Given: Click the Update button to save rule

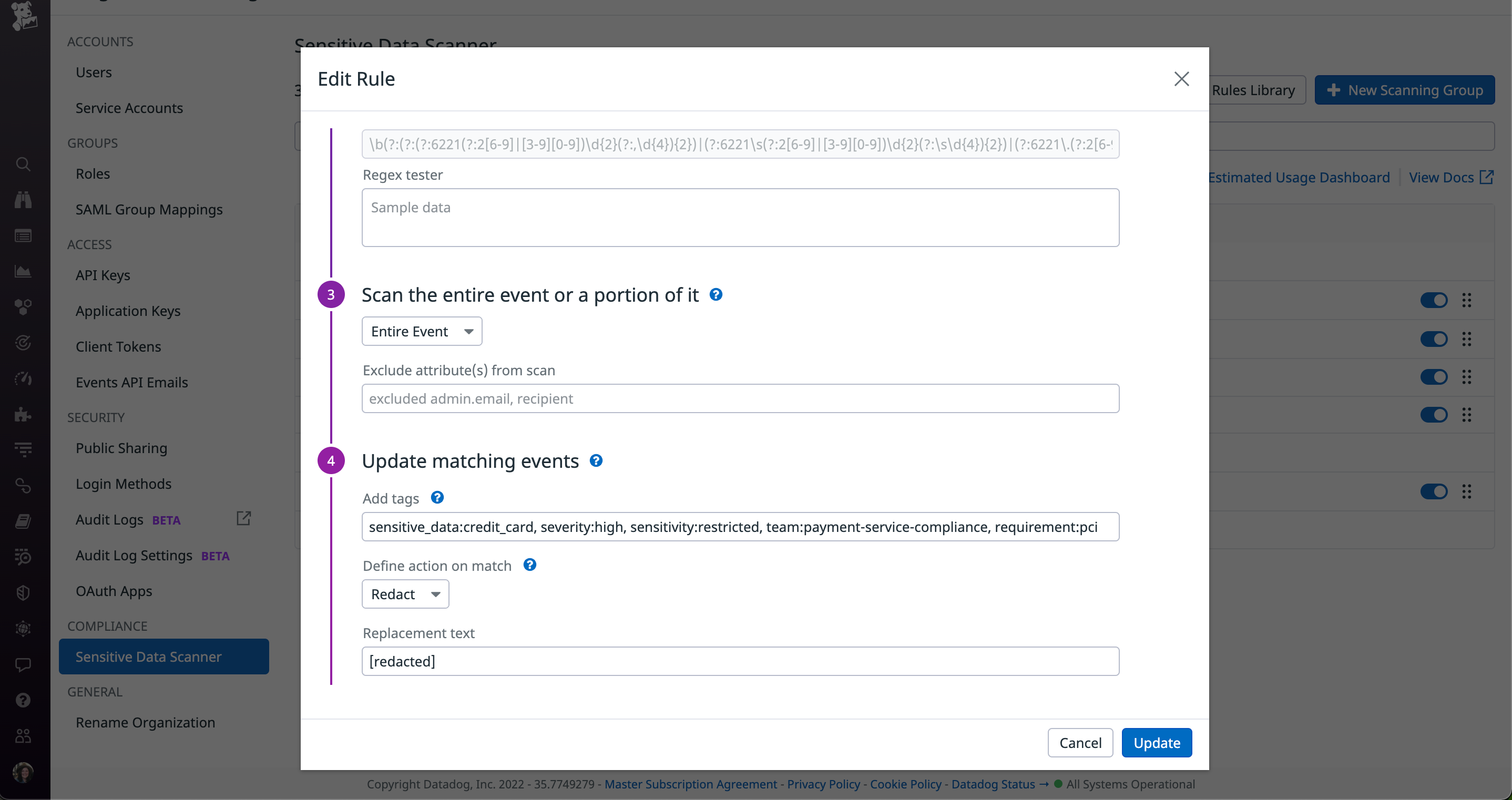Looking at the screenshot, I should (x=1156, y=743).
